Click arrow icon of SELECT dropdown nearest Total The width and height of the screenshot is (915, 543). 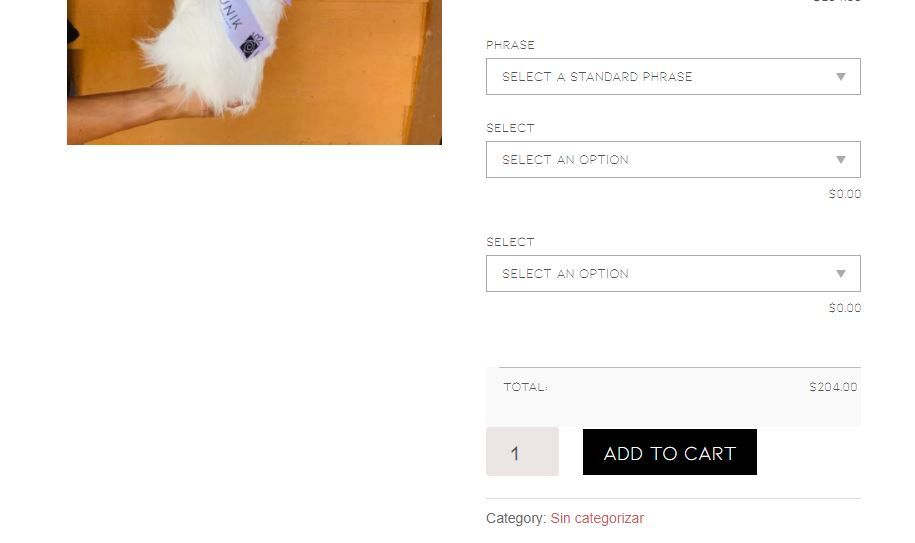840,274
